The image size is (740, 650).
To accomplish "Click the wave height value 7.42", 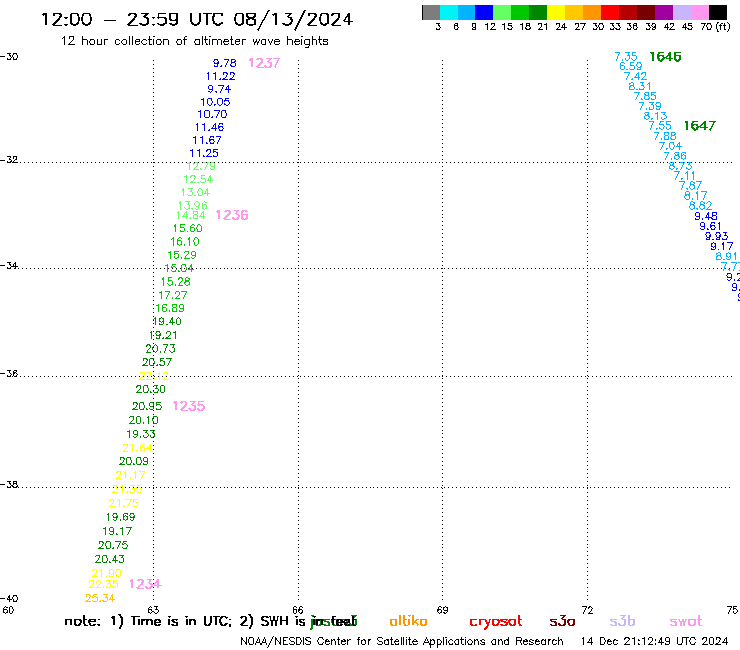I will coord(635,76).
